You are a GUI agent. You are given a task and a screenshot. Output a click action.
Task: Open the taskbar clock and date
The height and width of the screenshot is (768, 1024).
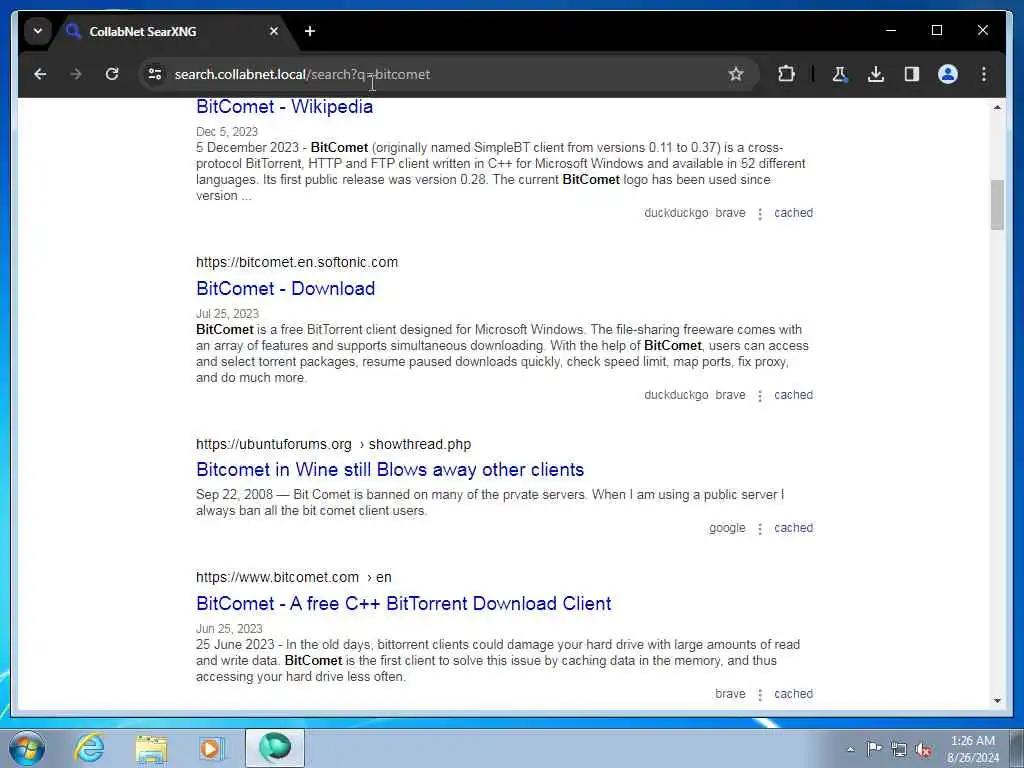pyautogui.click(x=972, y=749)
